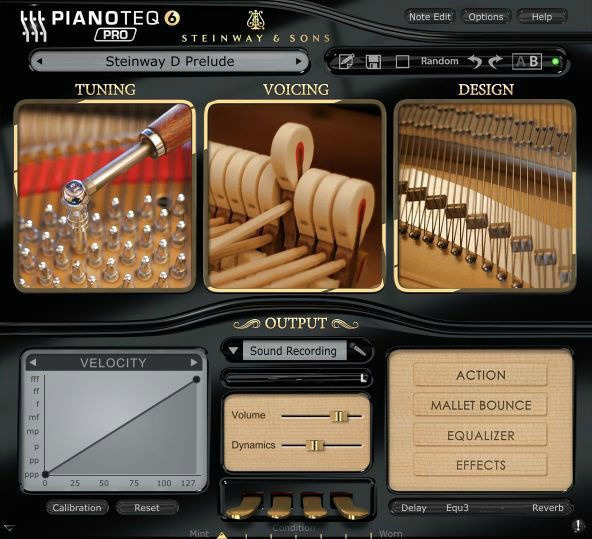Click the Random button

coord(439,61)
